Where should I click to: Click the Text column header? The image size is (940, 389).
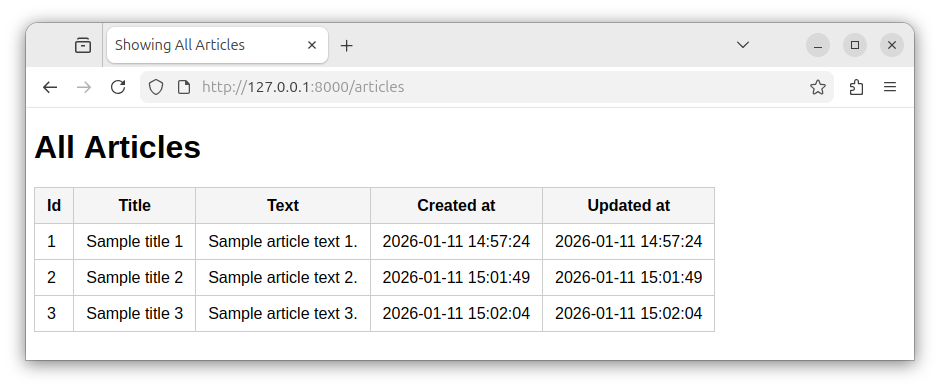(283, 206)
